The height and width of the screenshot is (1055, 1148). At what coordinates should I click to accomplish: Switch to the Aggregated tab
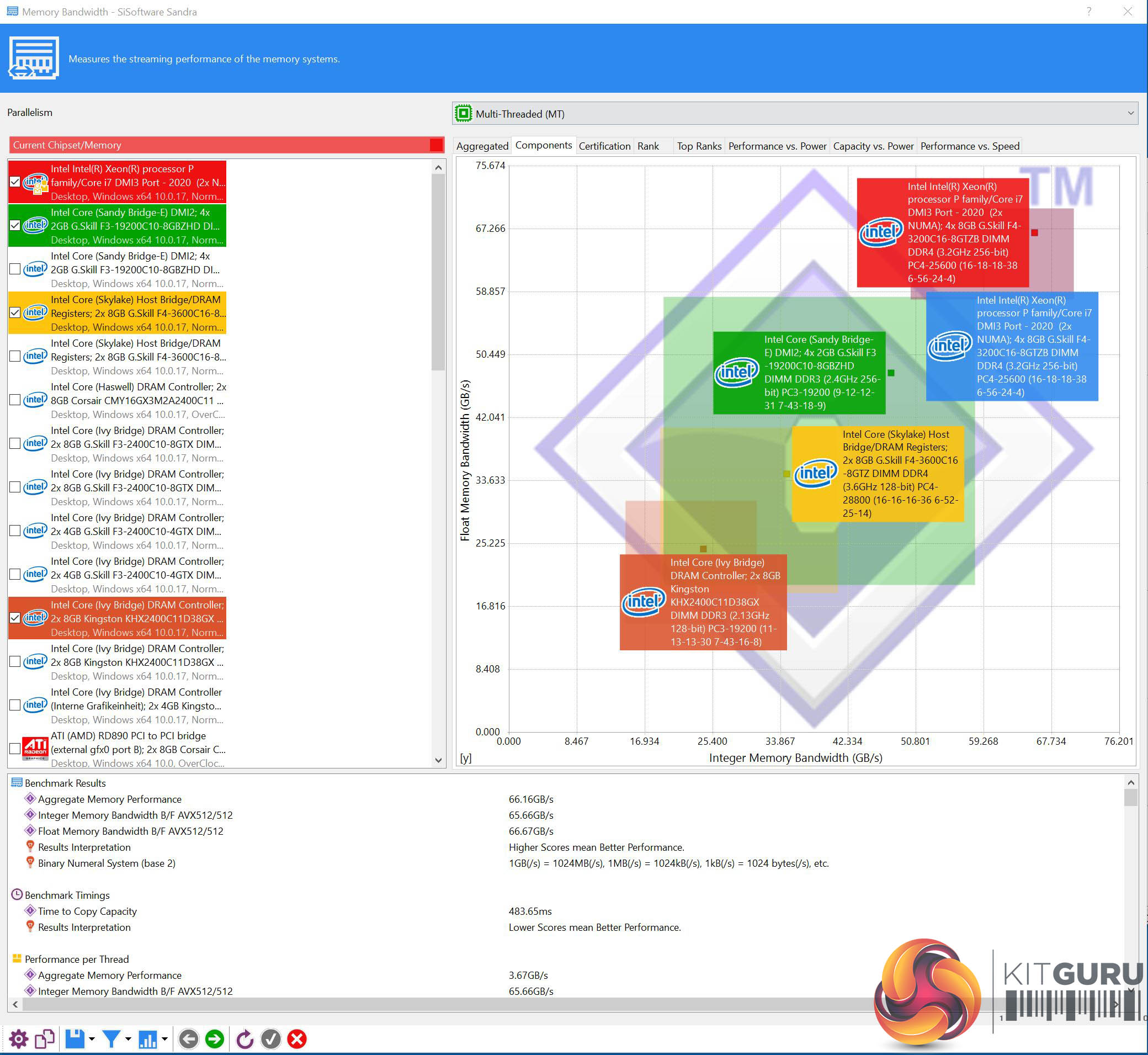482,146
